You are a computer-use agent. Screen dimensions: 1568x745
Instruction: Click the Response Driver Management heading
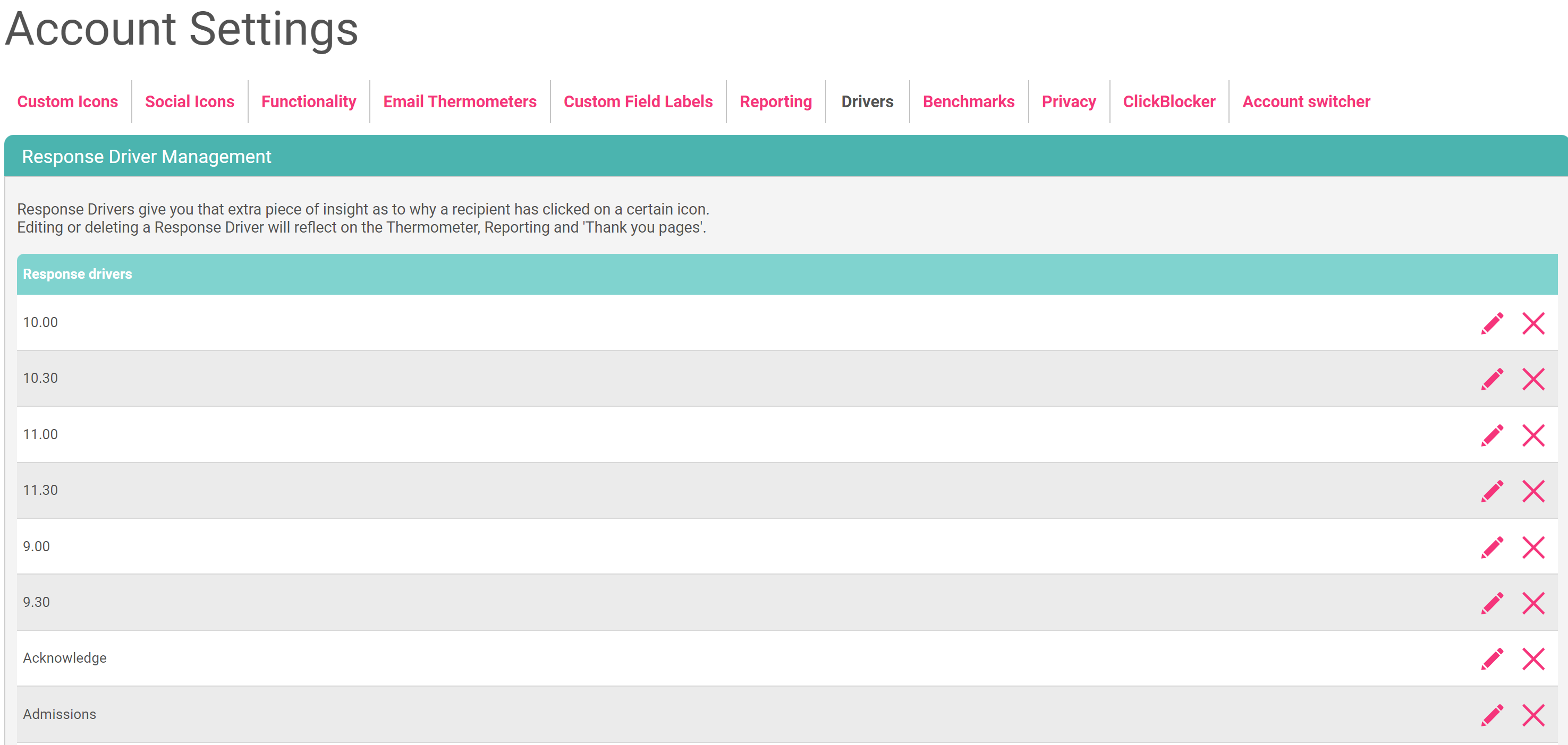coord(147,157)
